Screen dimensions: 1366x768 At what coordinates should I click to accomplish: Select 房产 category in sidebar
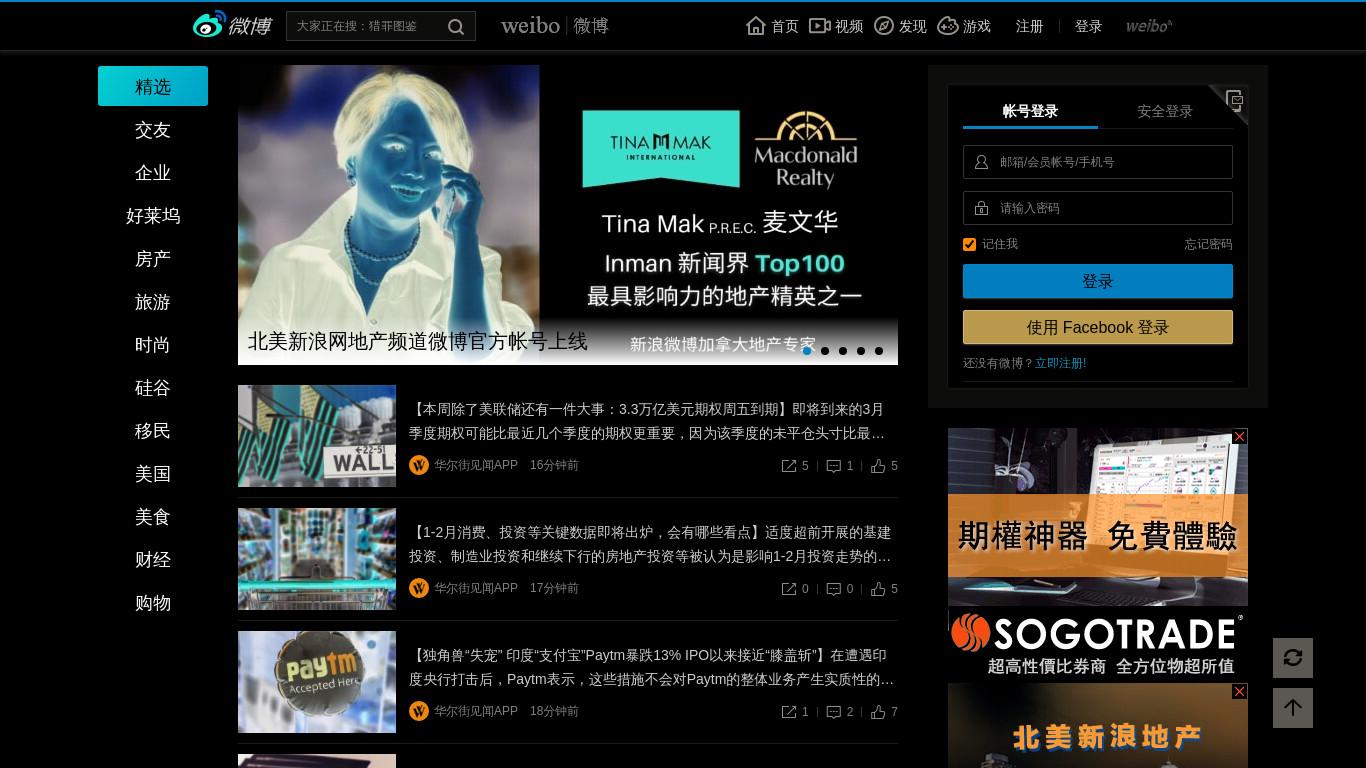[153, 259]
